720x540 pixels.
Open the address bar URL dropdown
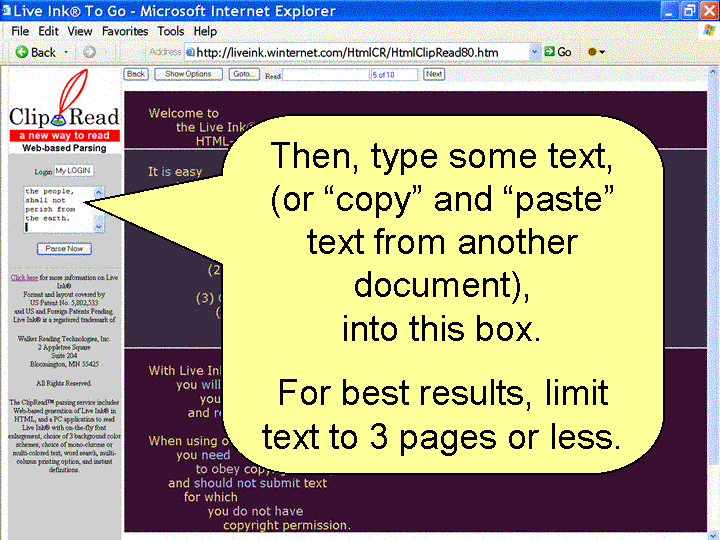(x=534, y=52)
